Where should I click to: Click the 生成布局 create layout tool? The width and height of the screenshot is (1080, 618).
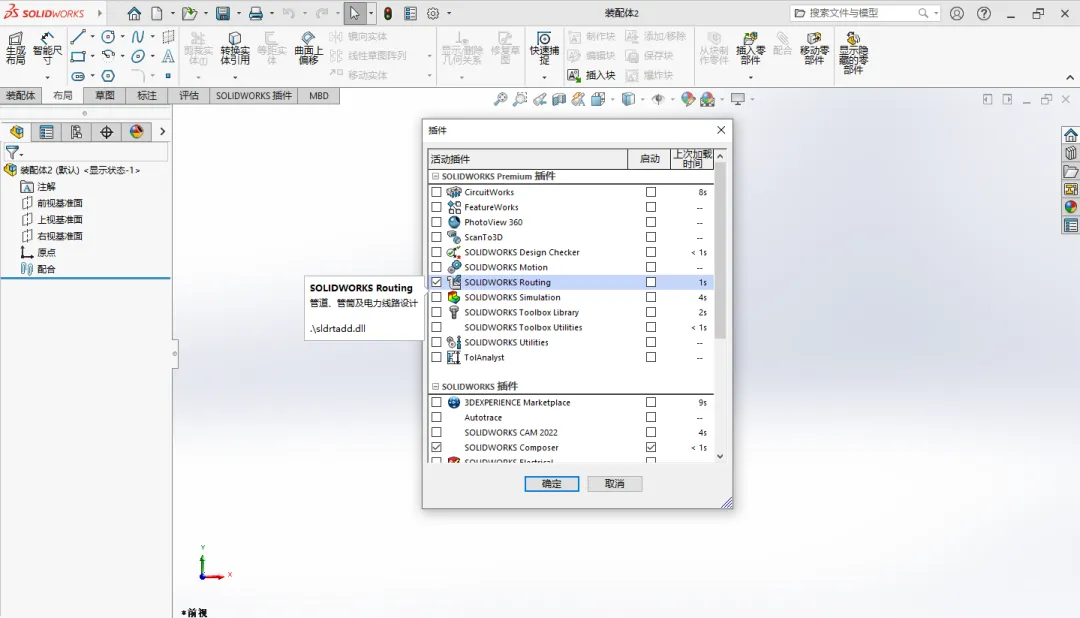(15, 49)
